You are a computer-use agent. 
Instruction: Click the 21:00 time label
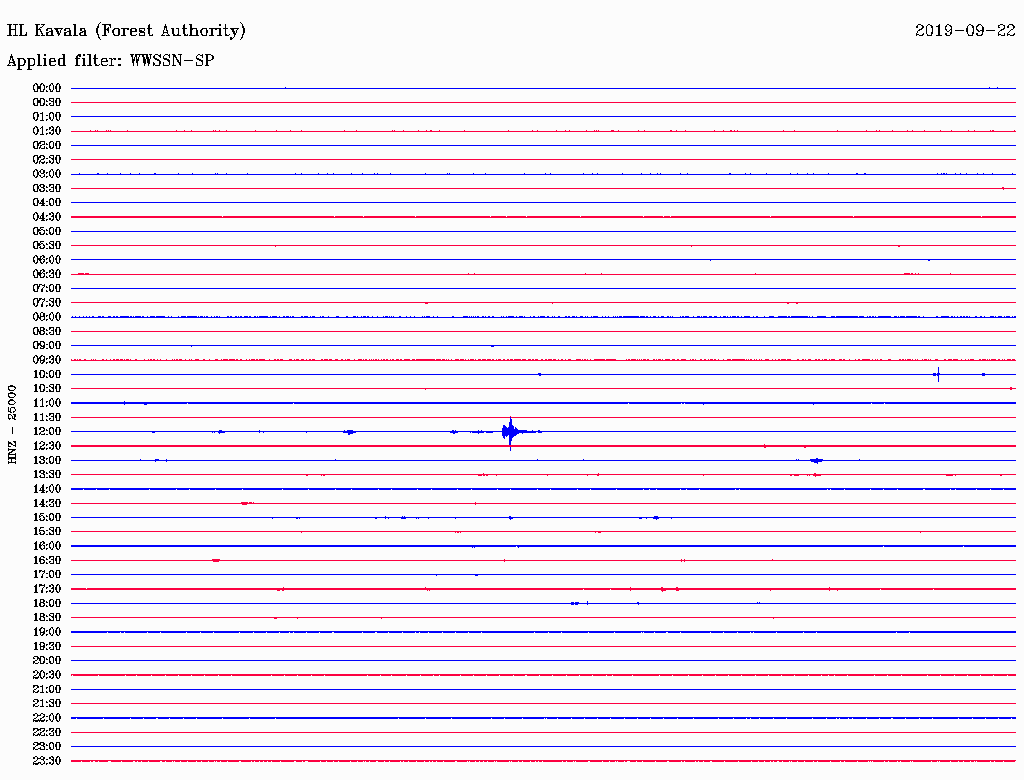tap(47, 689)
